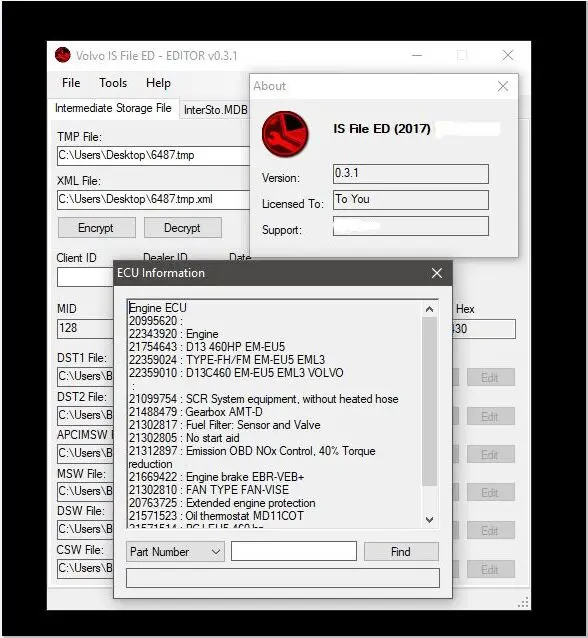
Task: Open the Help menu
Action: (x=158, y=83)
